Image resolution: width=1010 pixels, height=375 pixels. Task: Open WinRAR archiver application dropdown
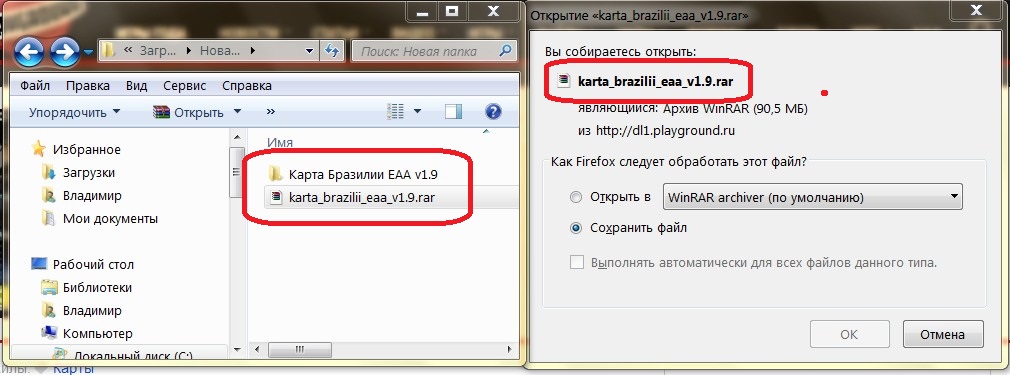(x=813, y=197)
